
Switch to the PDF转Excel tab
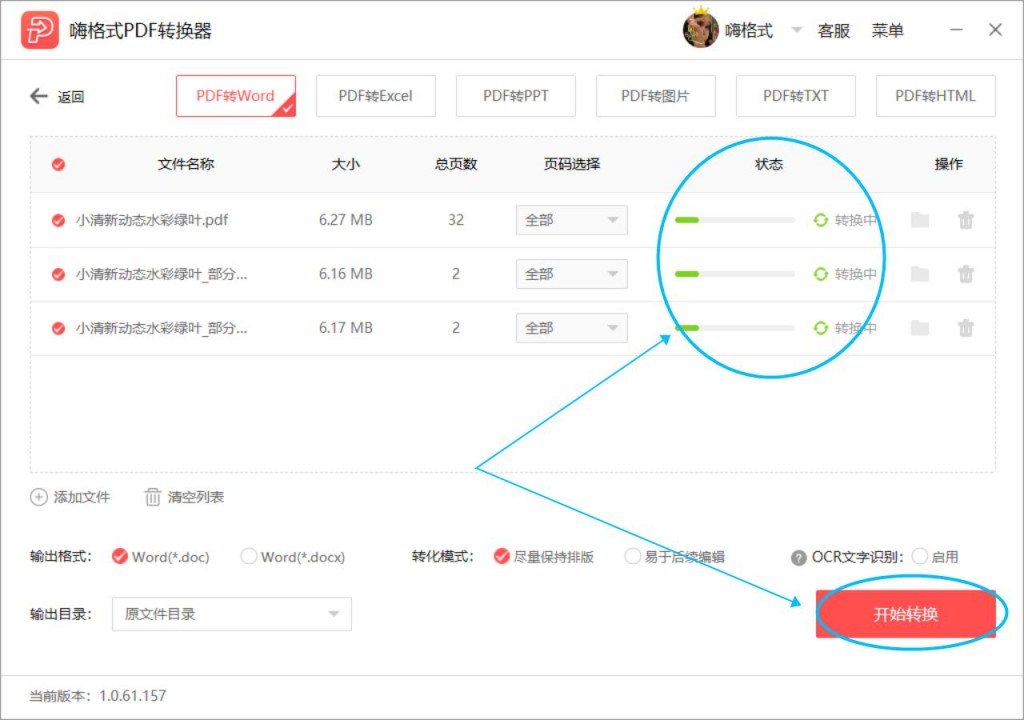point(376,96)
